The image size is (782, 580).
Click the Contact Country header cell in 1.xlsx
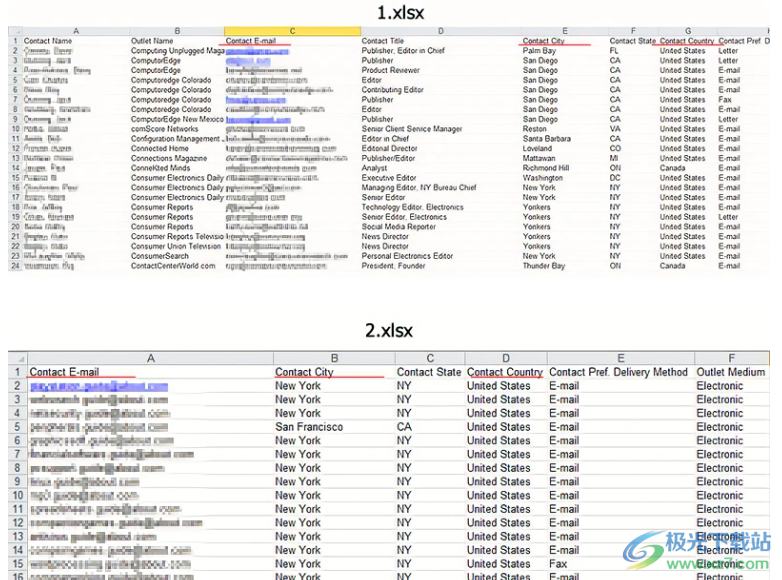(x=687, y=41)
